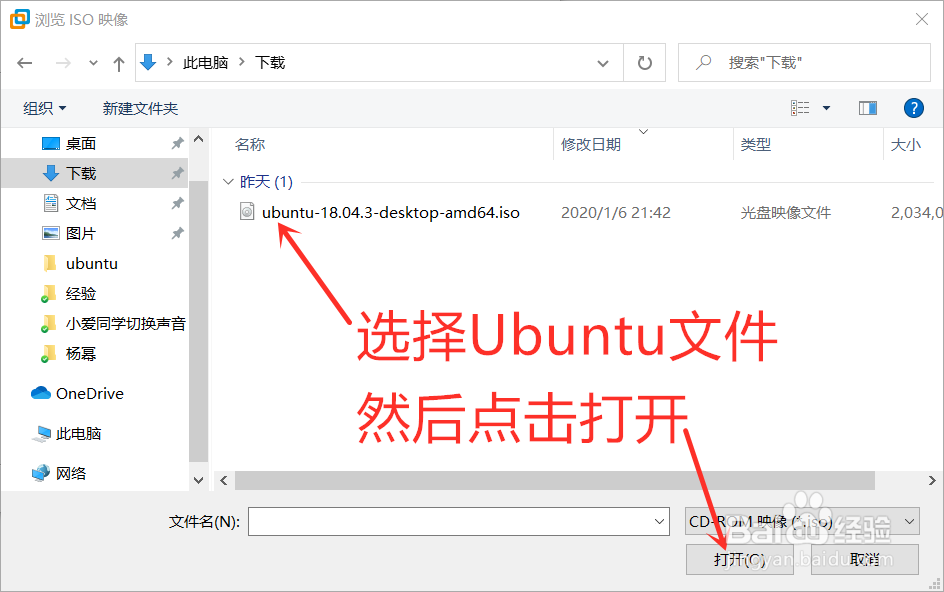
Task: Unpin 图片 using its pin icon
Action: tap(177, 234)
